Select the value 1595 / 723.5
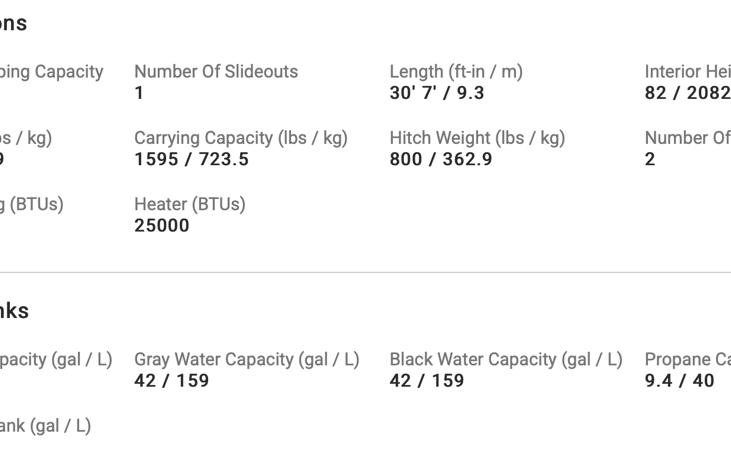Viewport: 731px width, 469px height. (x=191, y=159)
